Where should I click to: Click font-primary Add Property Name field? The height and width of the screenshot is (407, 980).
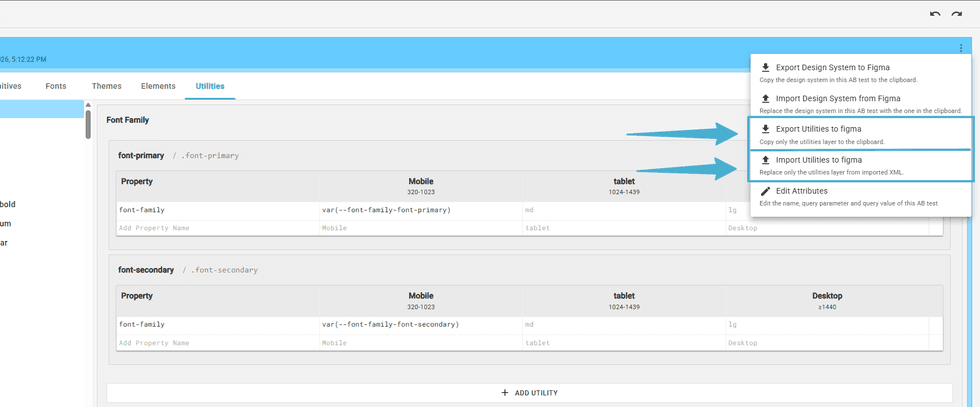[218, 228]
